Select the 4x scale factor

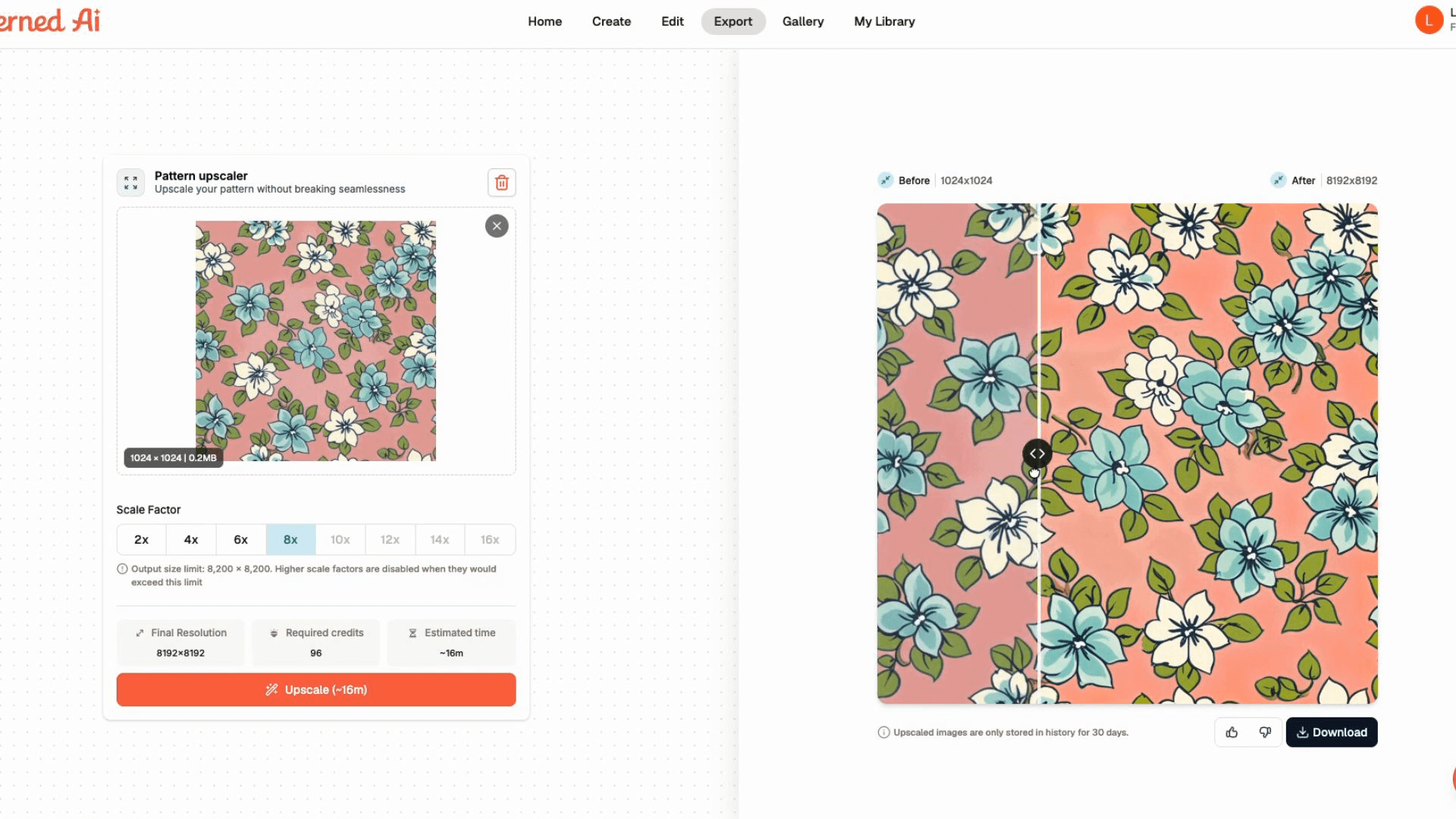pos(191,540)
